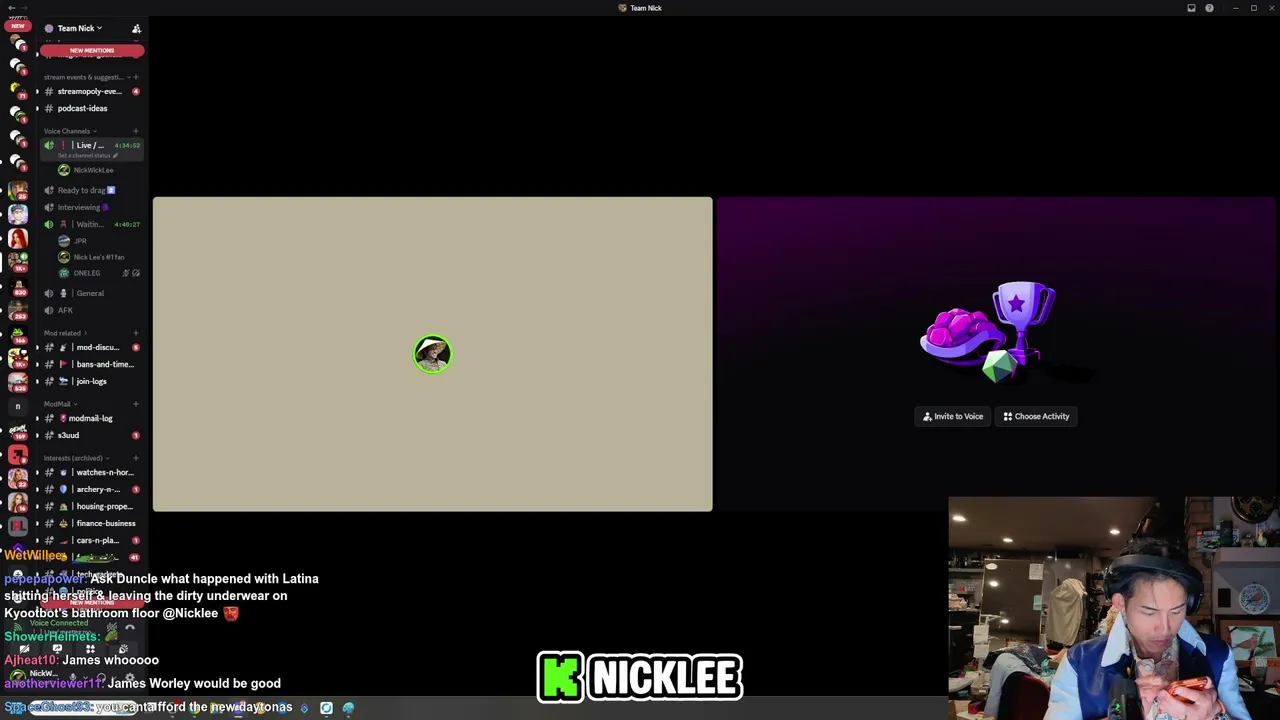Open the red-haired avatar server icon
The width and height of the screenshot is (1280, 720).
[x=17, y=239]
